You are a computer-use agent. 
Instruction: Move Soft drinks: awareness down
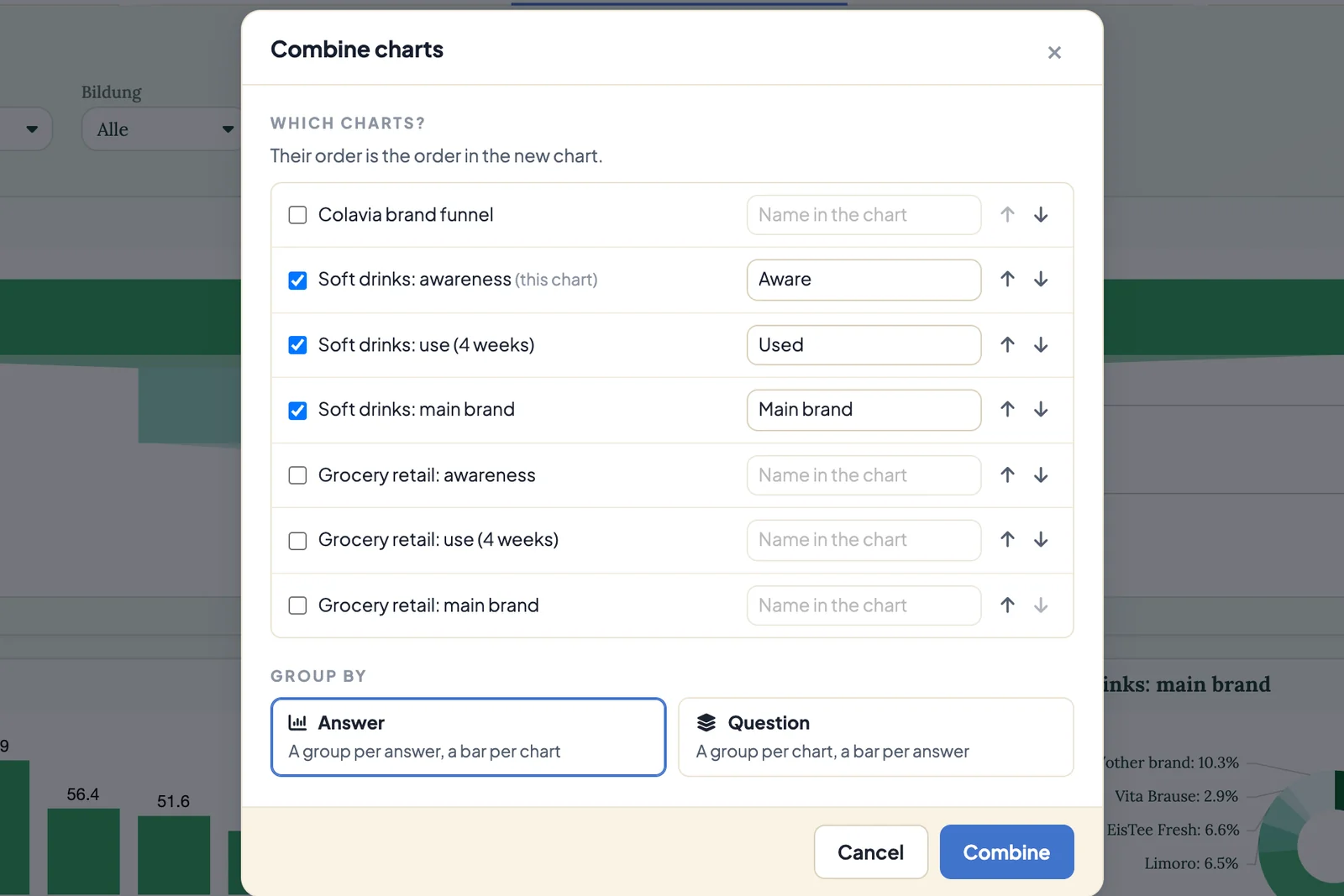click(1041, 280)
